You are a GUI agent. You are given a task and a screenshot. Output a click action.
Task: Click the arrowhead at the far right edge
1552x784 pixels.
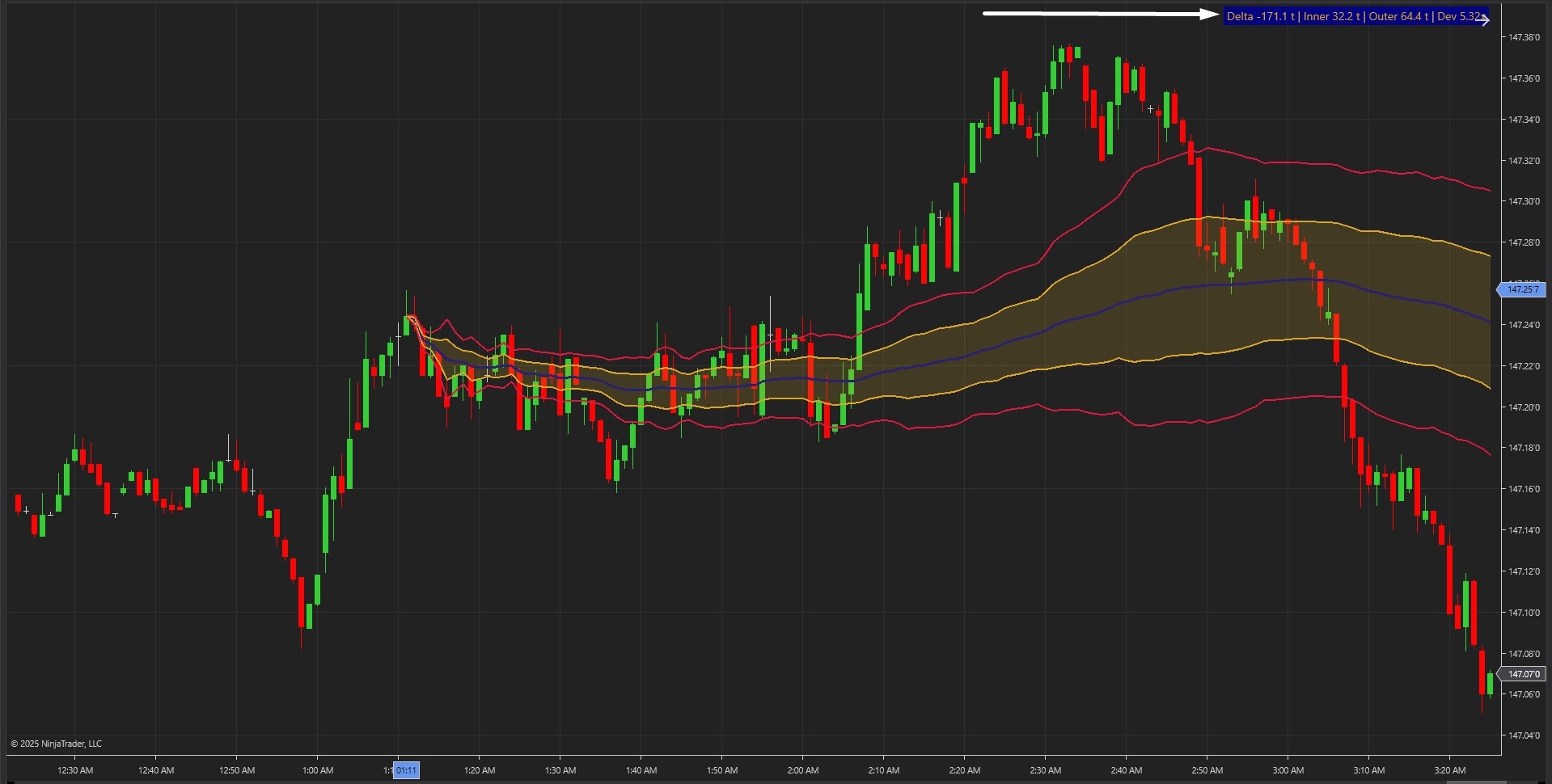click(1486, 19)
